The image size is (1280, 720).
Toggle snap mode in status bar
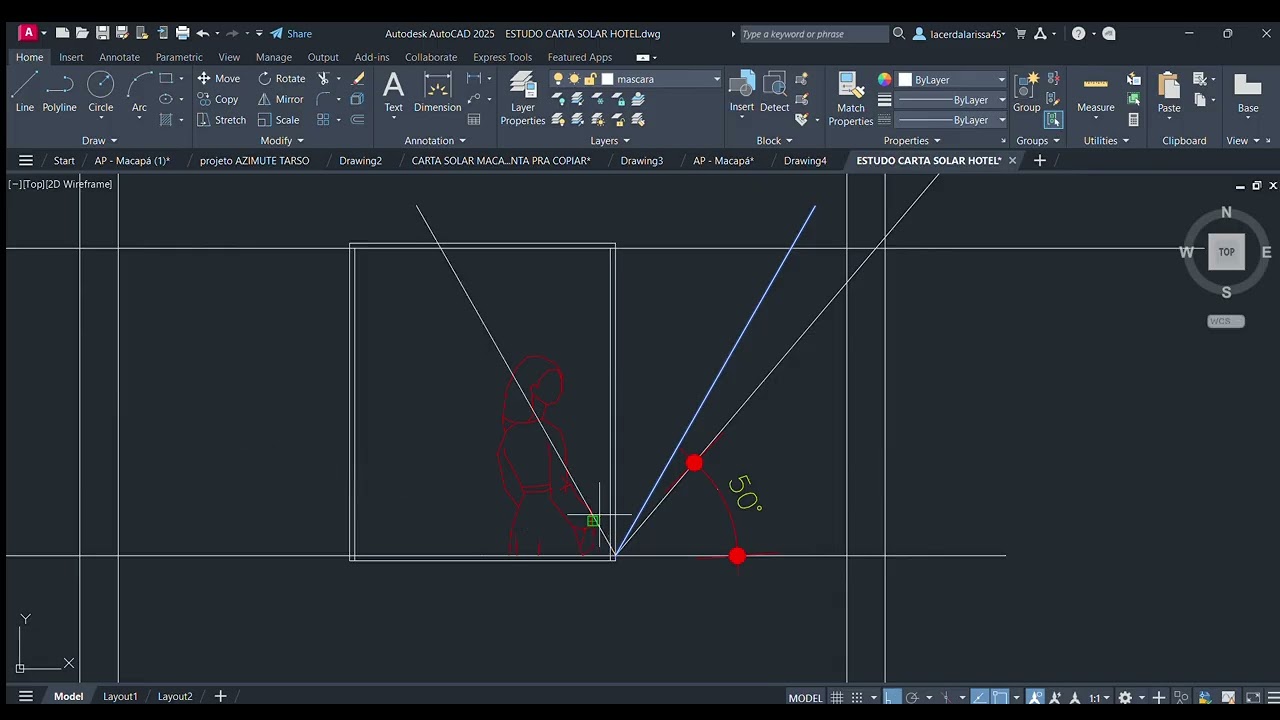point(857,697)
